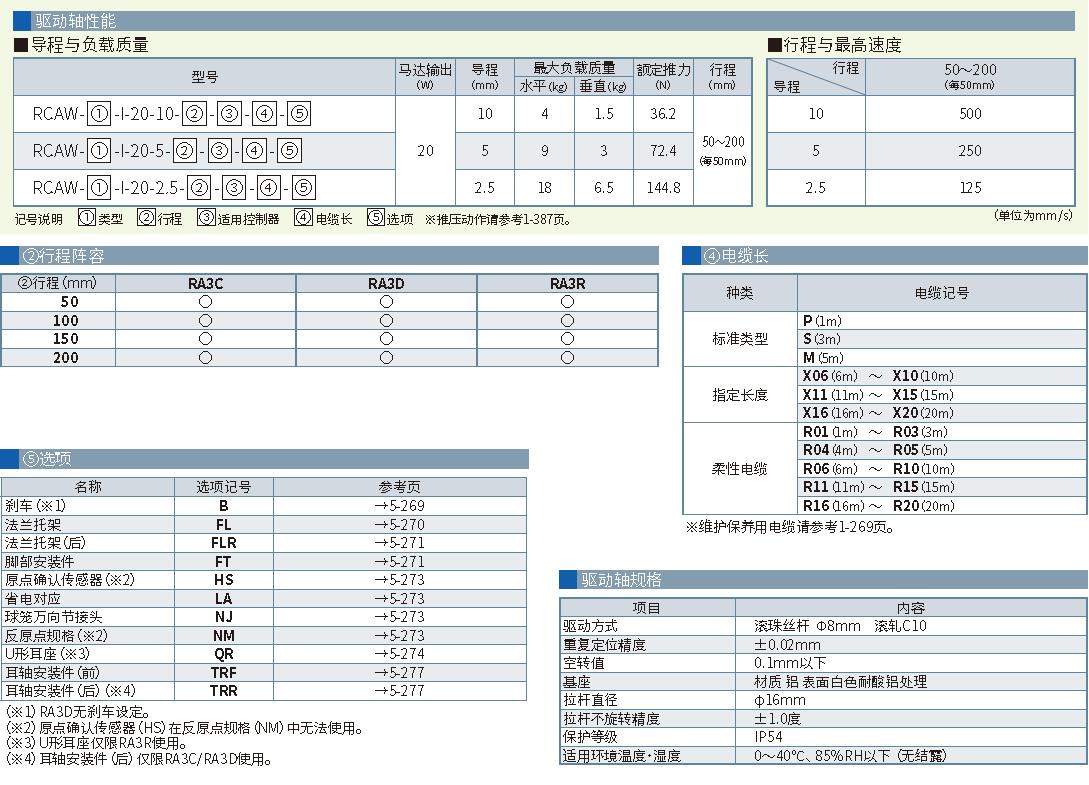Click page reference →5-270
The height and width of the screenshot is (785, 1089).
coord(399,524)
